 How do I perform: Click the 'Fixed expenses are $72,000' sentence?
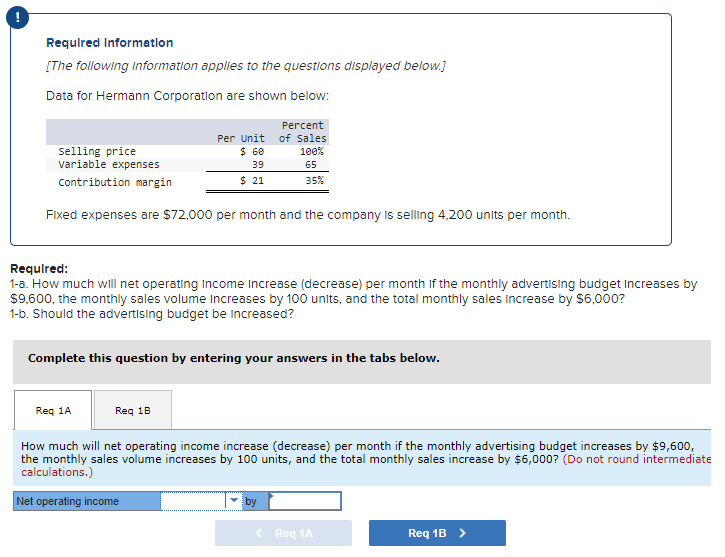click(308, 215)
